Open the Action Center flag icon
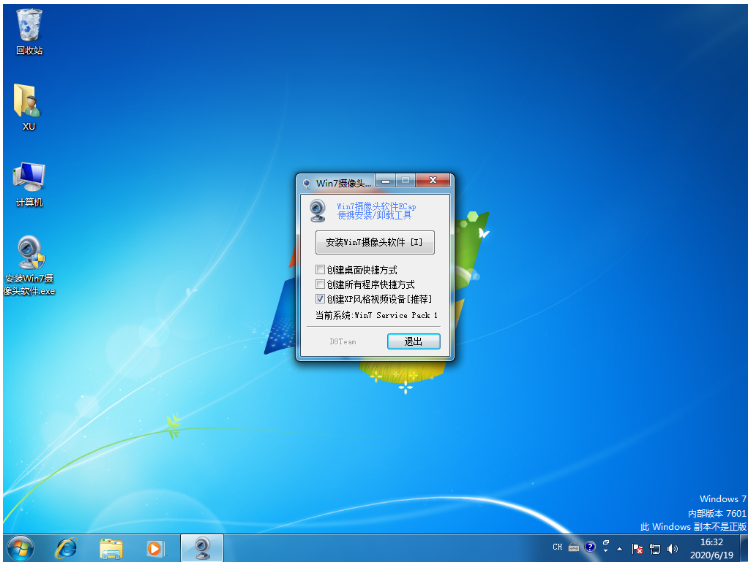Viewport: 748px width, 565px height. point(637,548)
